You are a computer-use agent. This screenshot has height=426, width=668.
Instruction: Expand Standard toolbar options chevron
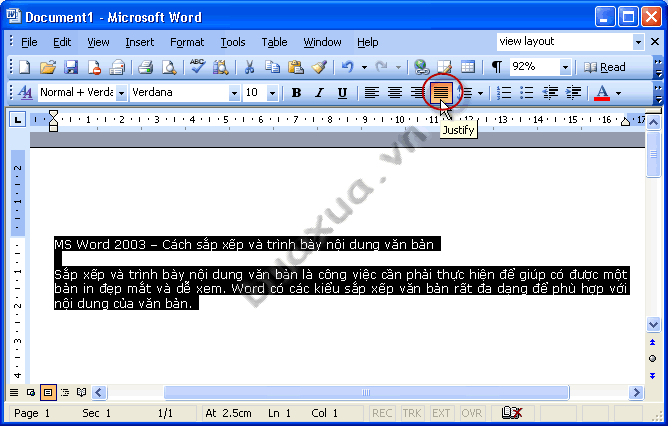tap(659, 67)
